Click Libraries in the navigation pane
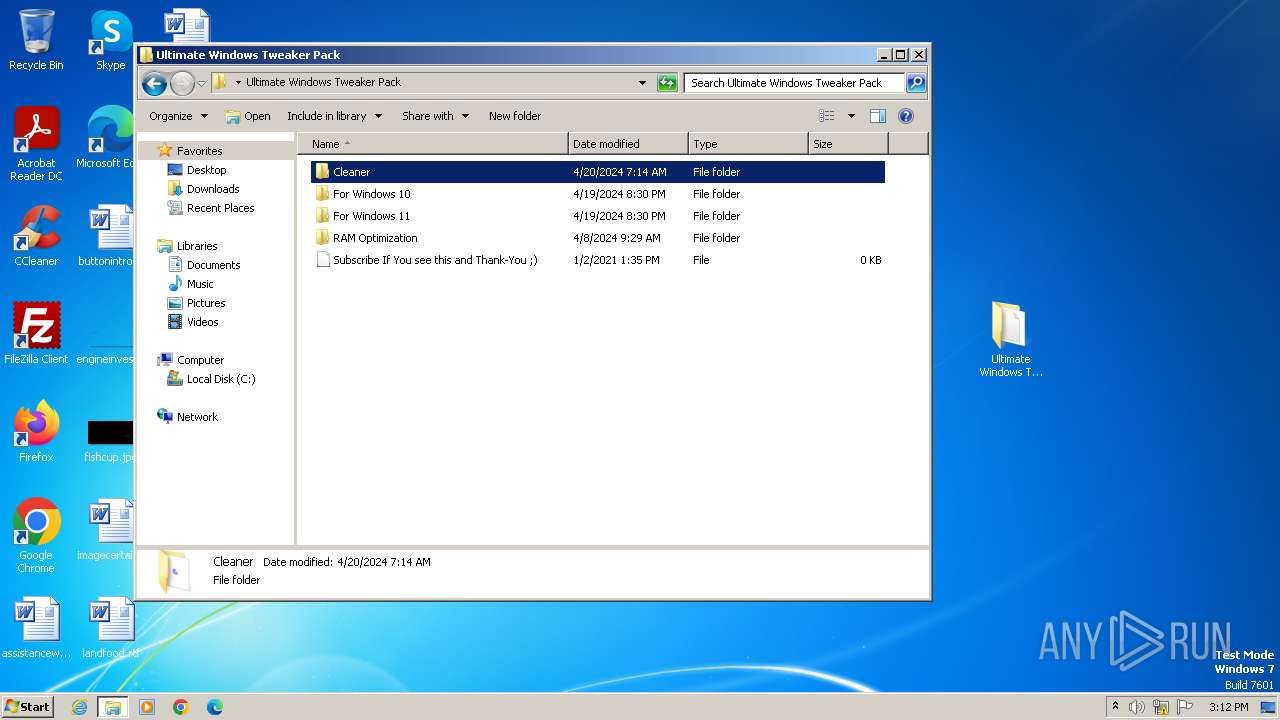Viewport: 1280px width, 720px height. [197, 246]
